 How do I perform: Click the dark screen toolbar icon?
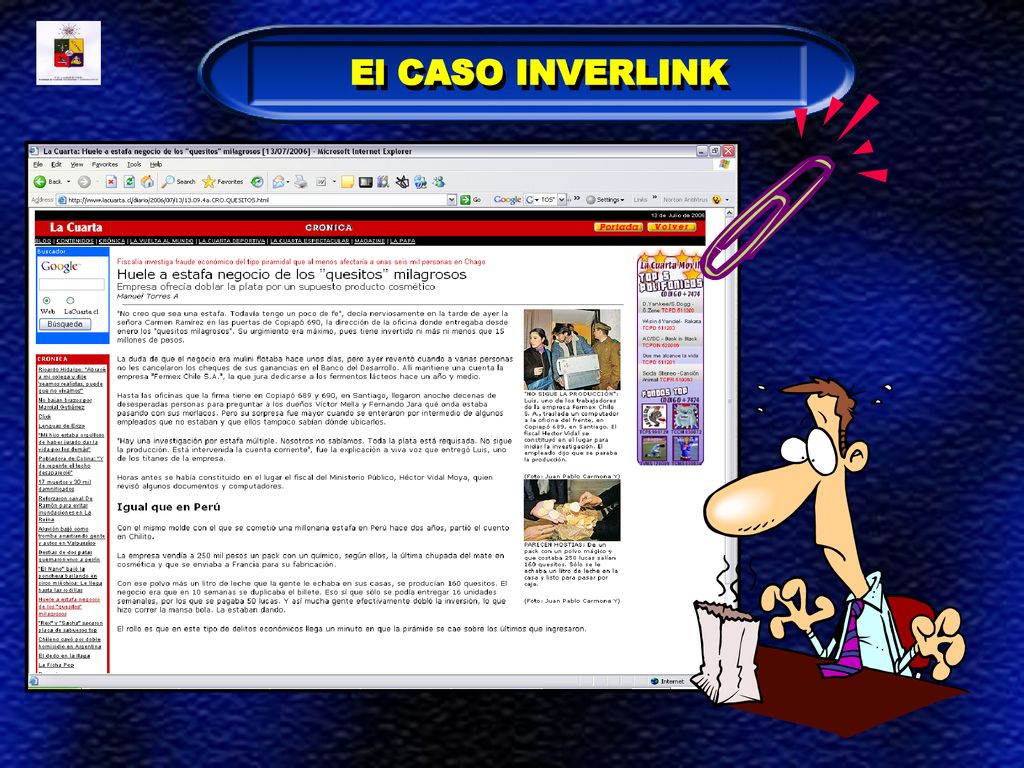(x=366, y=182)
